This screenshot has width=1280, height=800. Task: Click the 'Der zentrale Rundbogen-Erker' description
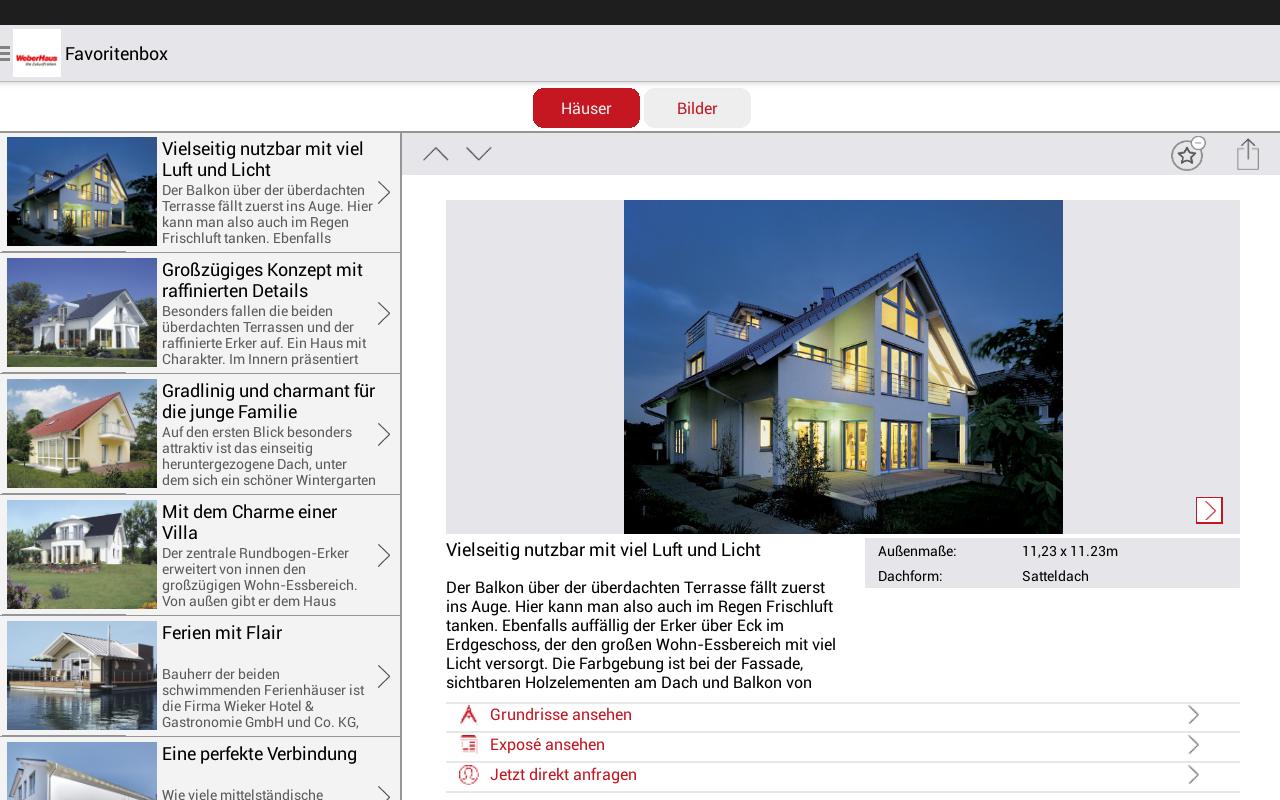(x=259, y=577)
